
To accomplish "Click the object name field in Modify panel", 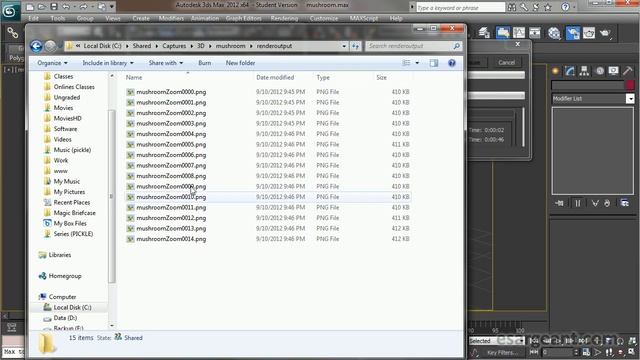I will (588, 84).
